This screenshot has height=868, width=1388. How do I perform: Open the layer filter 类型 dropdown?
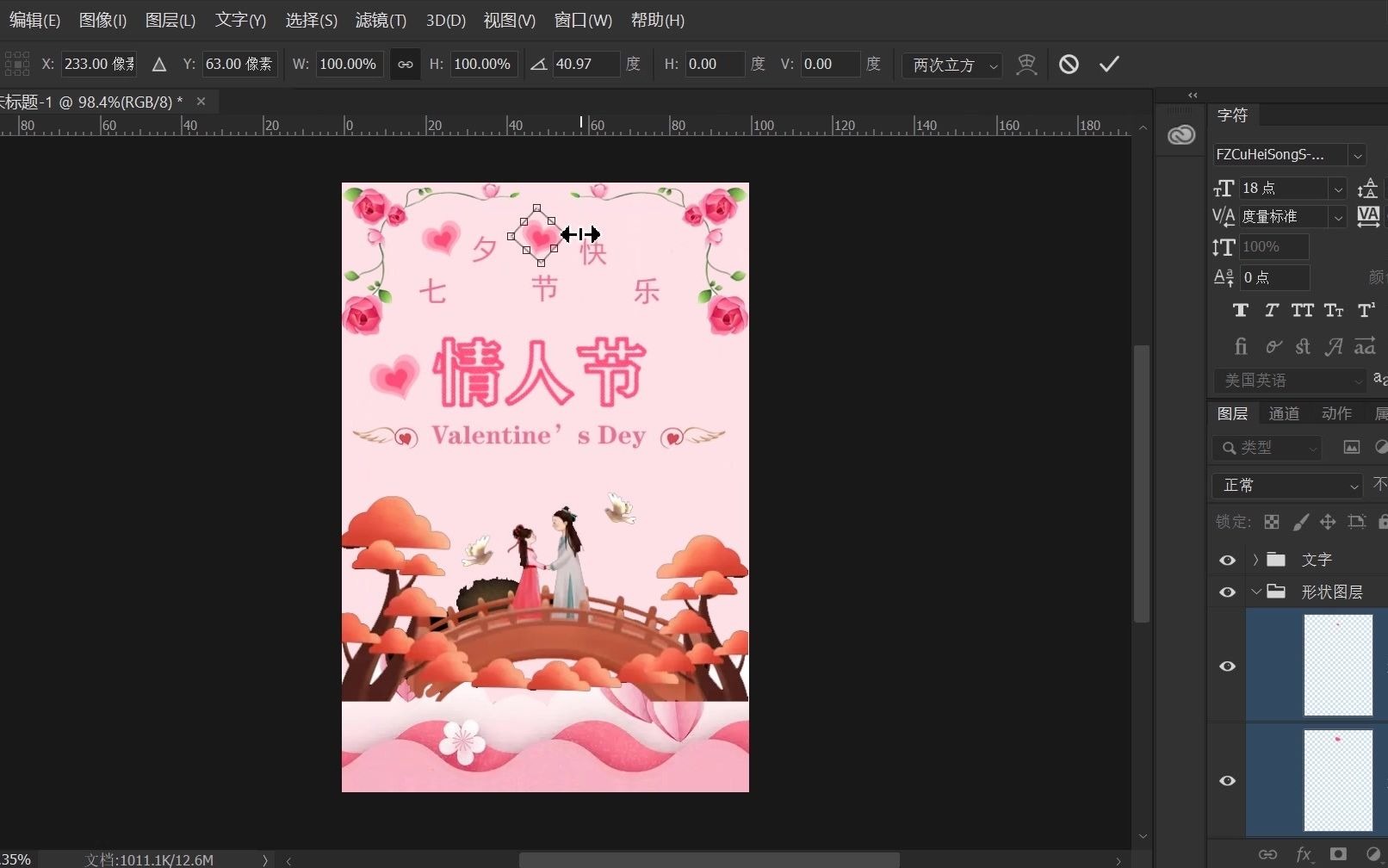click(1267, 448)
